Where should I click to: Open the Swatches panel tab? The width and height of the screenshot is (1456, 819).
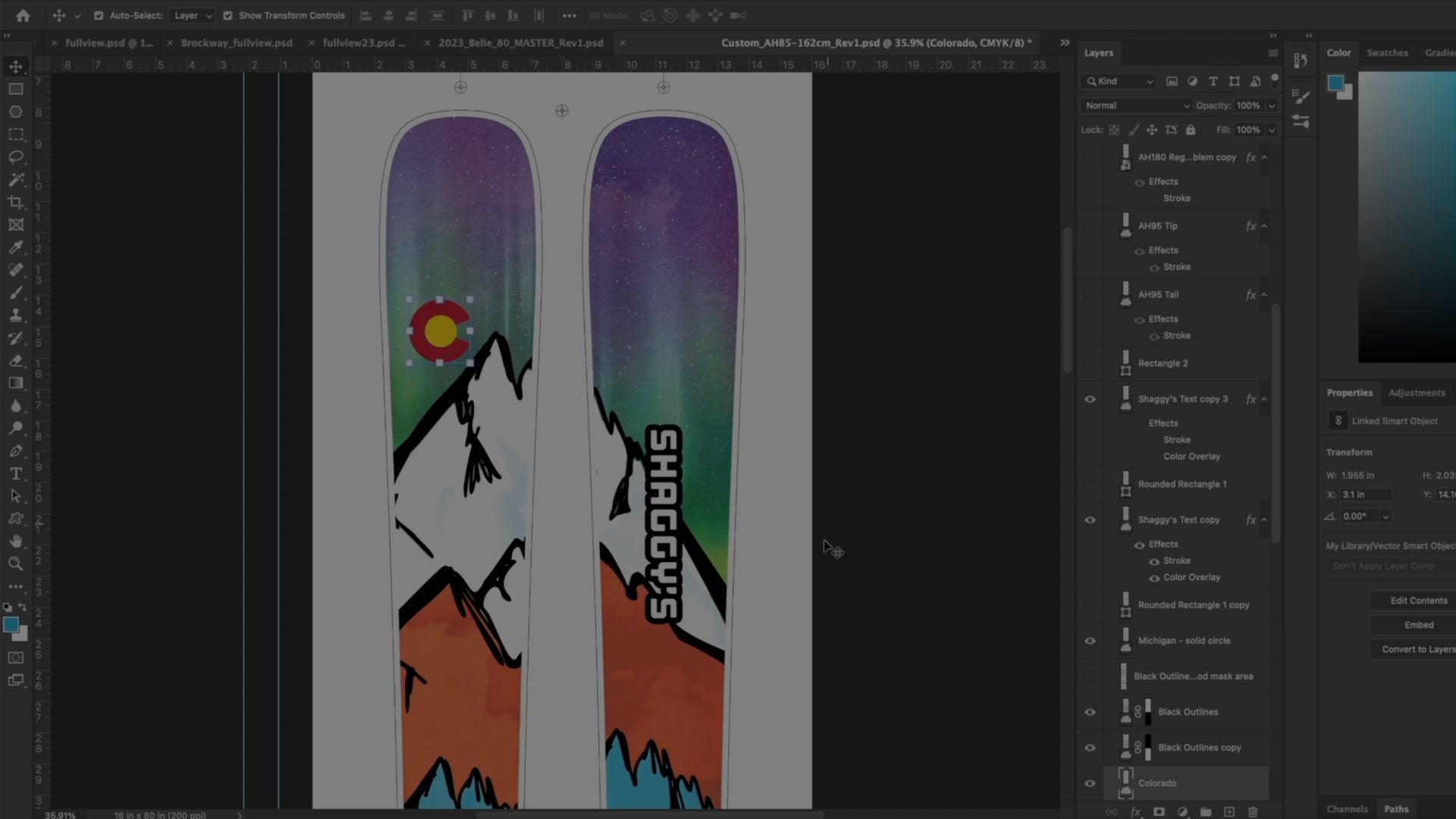click(x=1387, y=52)
